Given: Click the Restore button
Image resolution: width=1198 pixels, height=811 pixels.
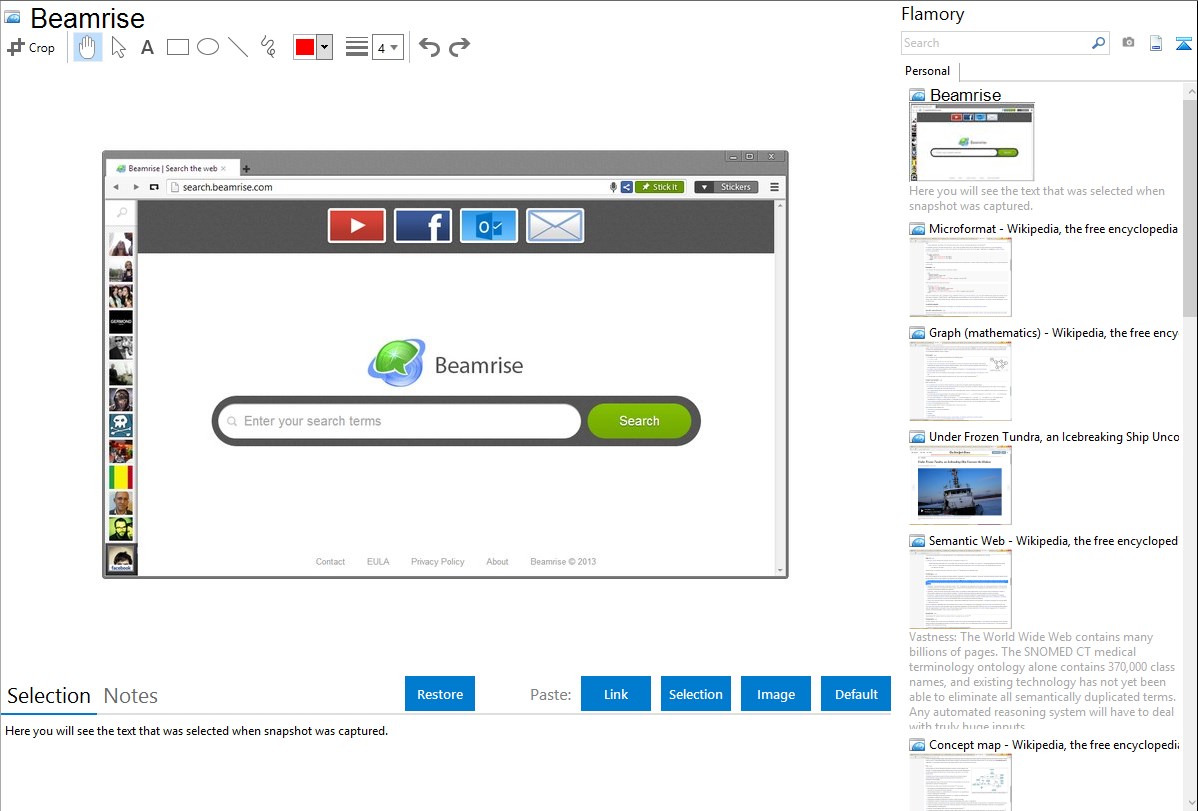Looking at the screenshot, I should (x=440, y=694).
